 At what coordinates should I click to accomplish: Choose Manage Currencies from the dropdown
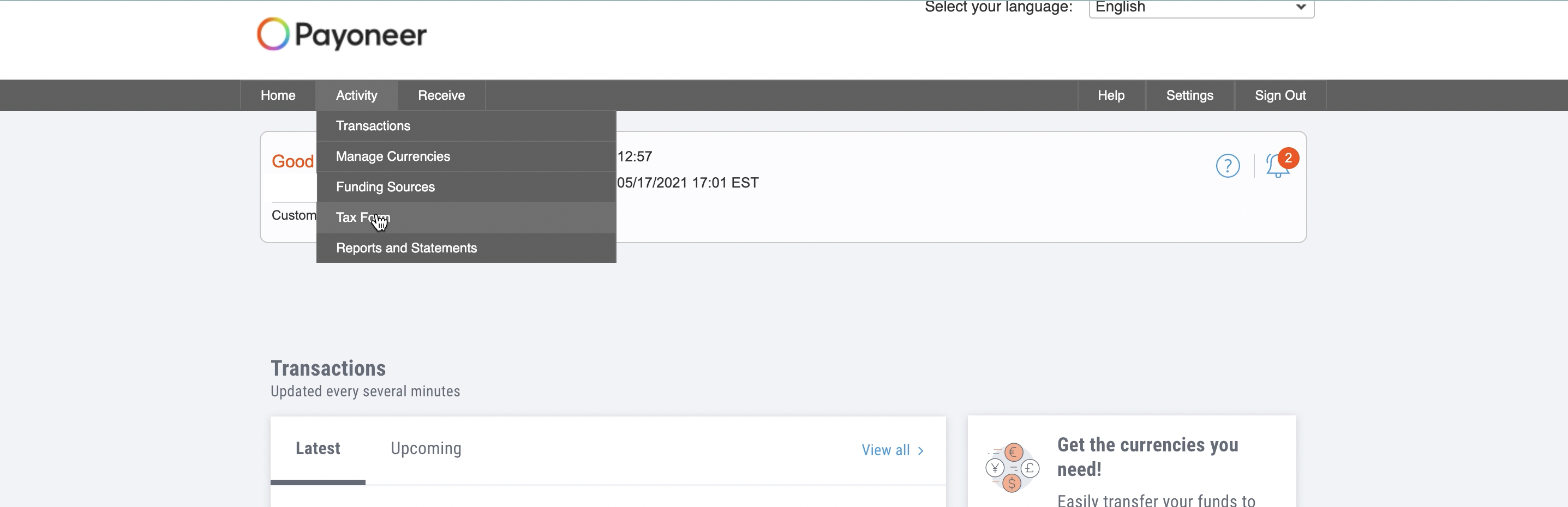point(393,156)
